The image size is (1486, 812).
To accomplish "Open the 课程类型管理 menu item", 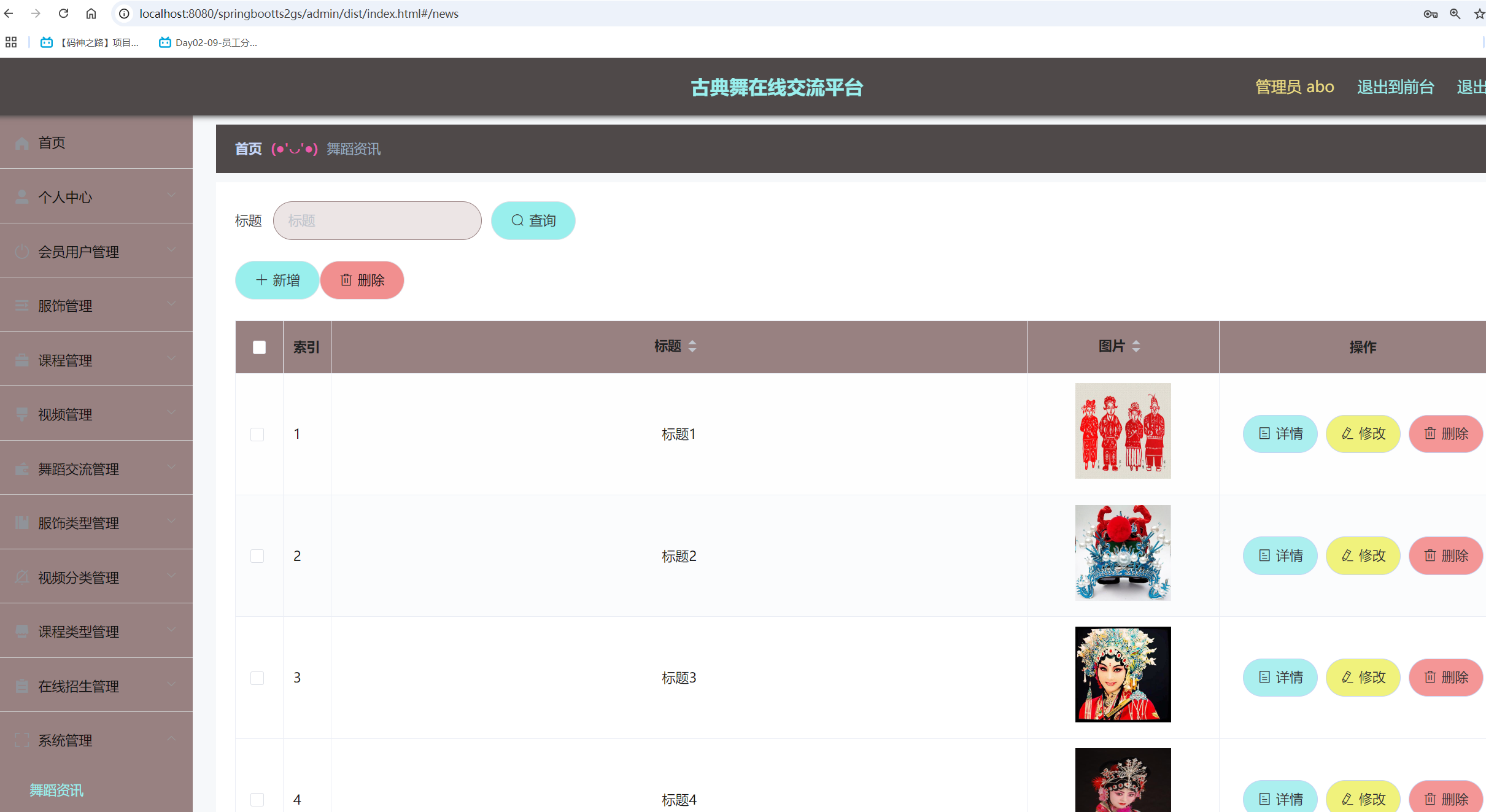I will (96, 631).
